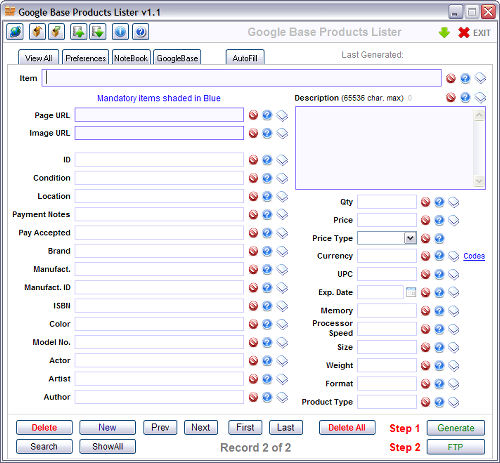Clear the Payment Notes field
Viewport: 500px width, 463px height.
[253, 214]
